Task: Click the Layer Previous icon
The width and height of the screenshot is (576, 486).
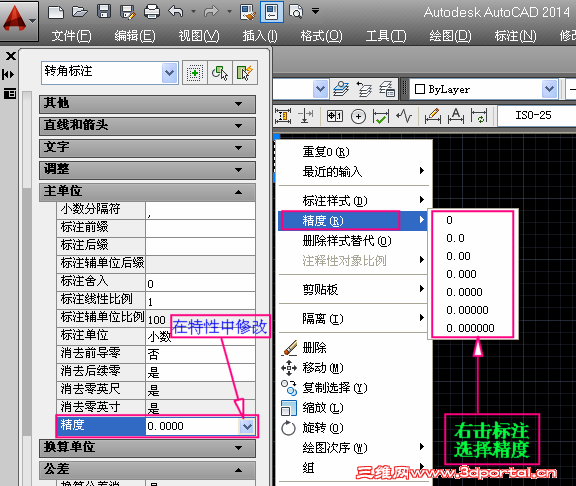Action: click(364, 89)
